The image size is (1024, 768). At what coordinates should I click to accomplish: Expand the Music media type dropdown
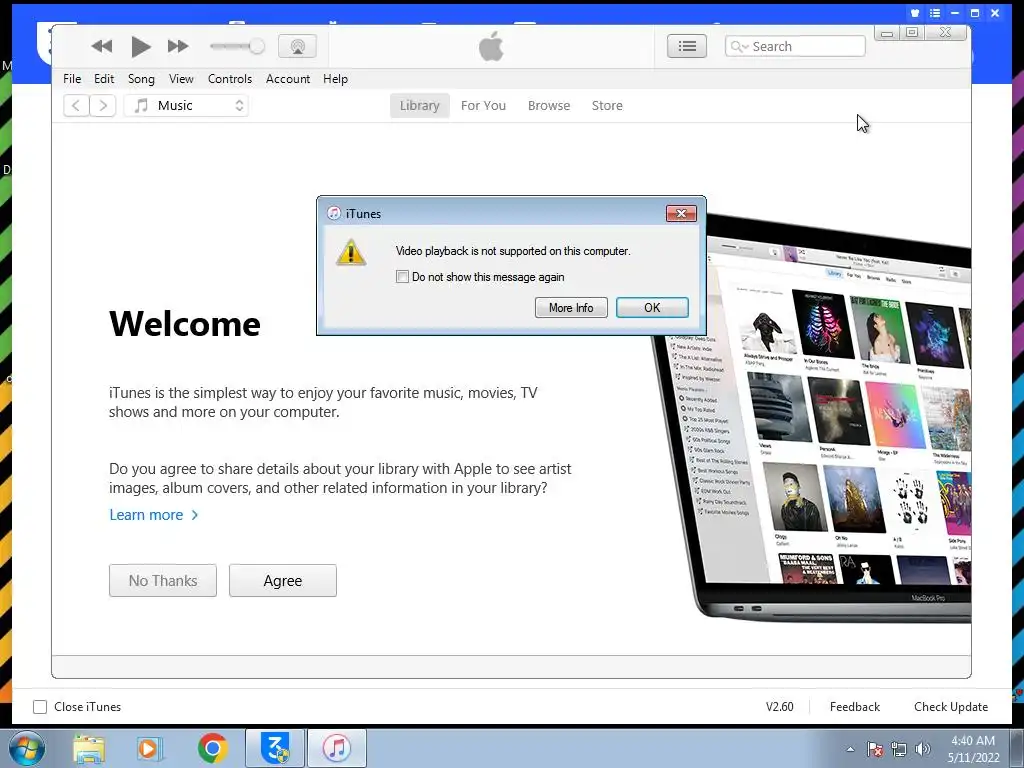pos(186,105)
